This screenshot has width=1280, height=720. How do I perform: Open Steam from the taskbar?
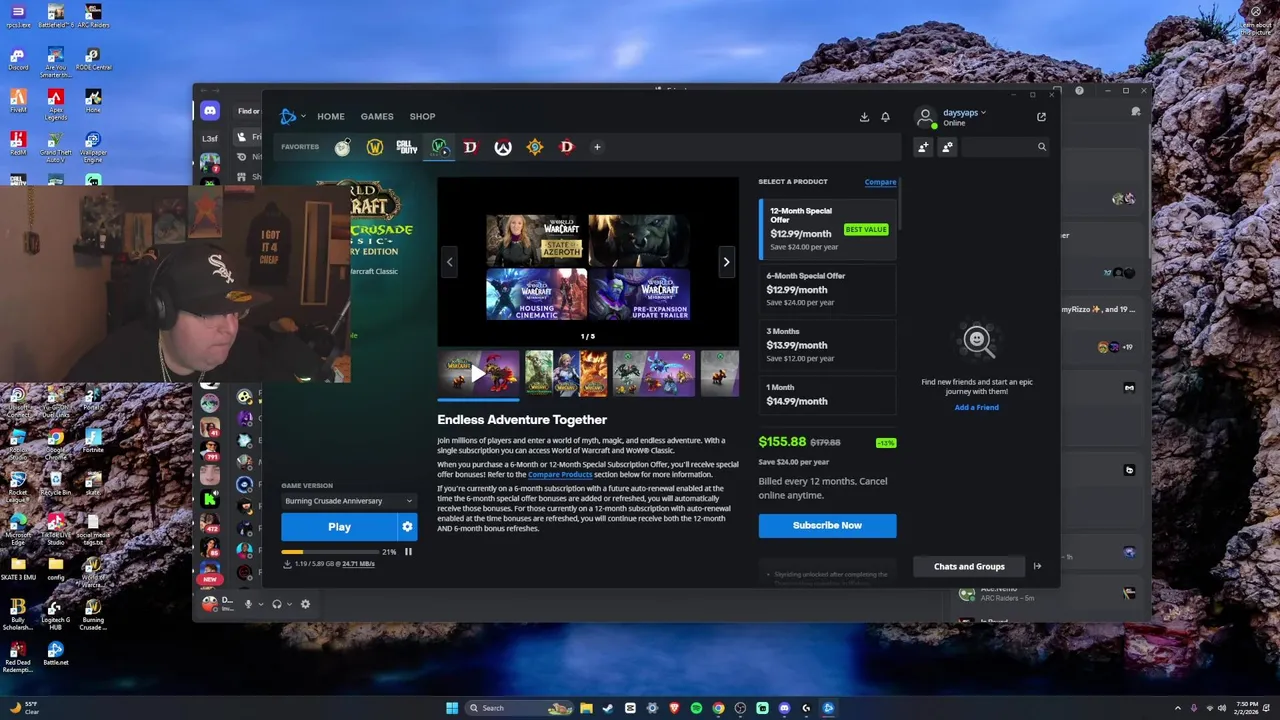(608, 708)
